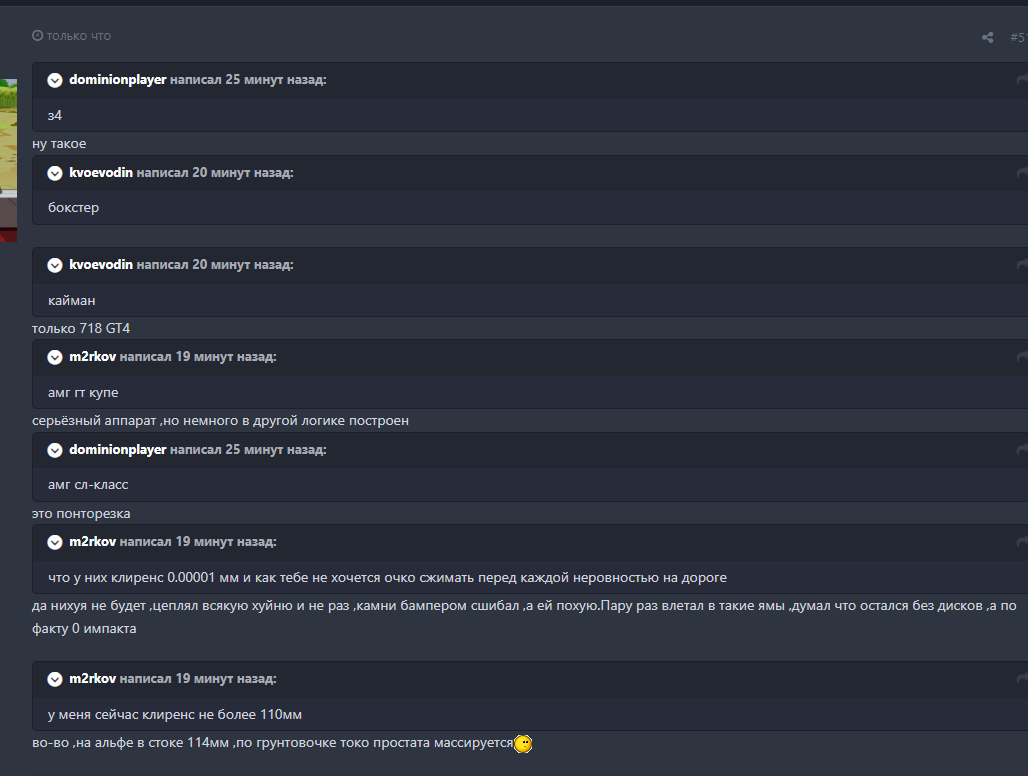Collapse the 'клиренс не более 110мм' quote
This screenshot has height=776, width=1028.
coord(55,679)
